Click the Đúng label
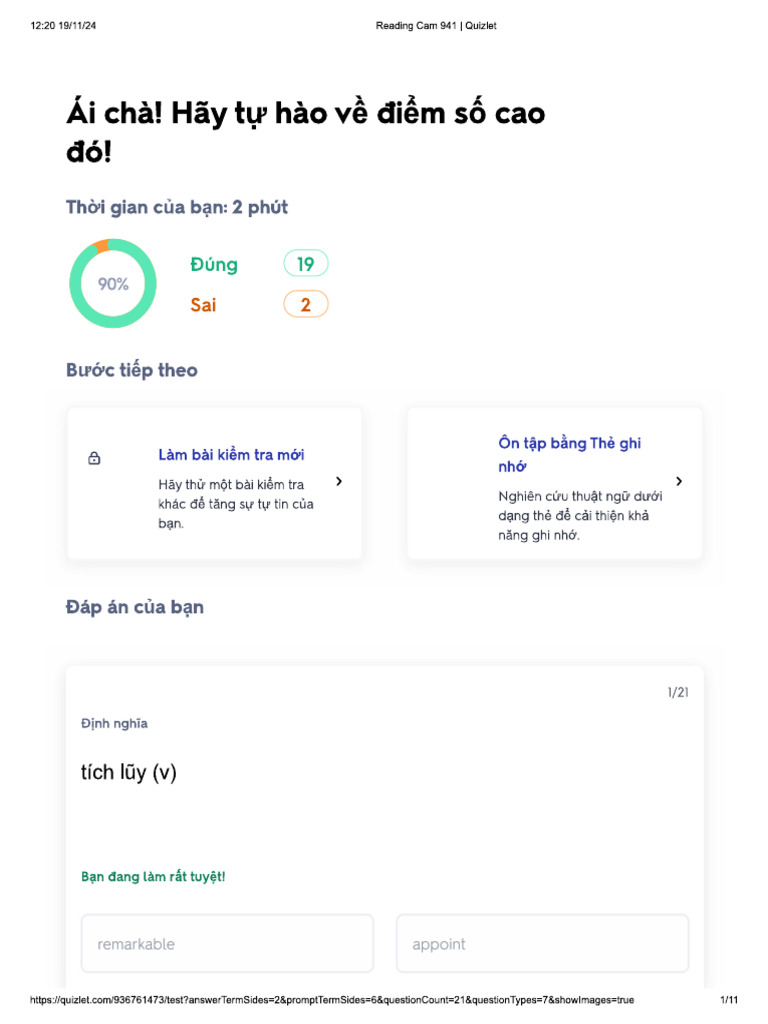The width and height of the screenshot is (768, 1024). pos(214,265)
